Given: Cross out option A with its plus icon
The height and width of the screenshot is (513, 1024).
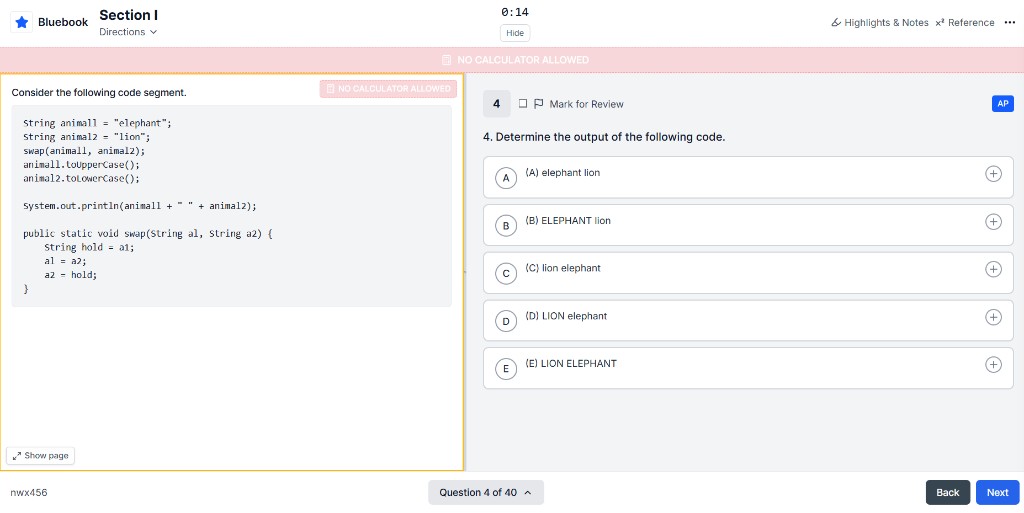Looking at the screenshot, I should coord(993,174).
